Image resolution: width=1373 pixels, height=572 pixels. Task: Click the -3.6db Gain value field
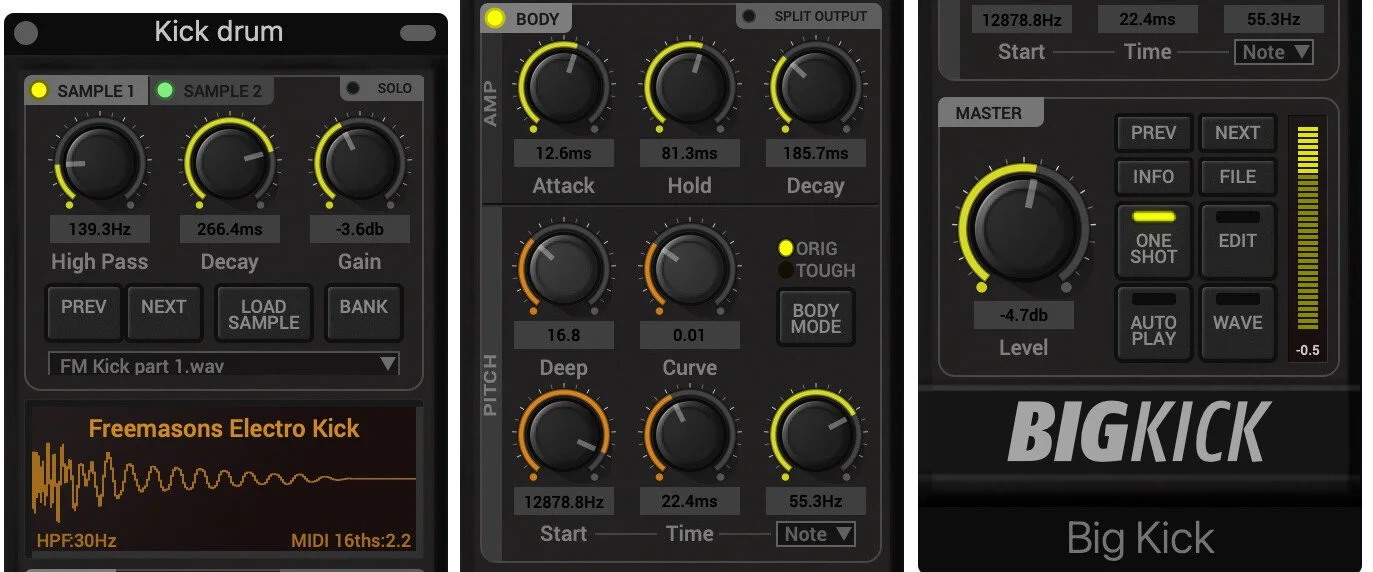click(359, 229)
